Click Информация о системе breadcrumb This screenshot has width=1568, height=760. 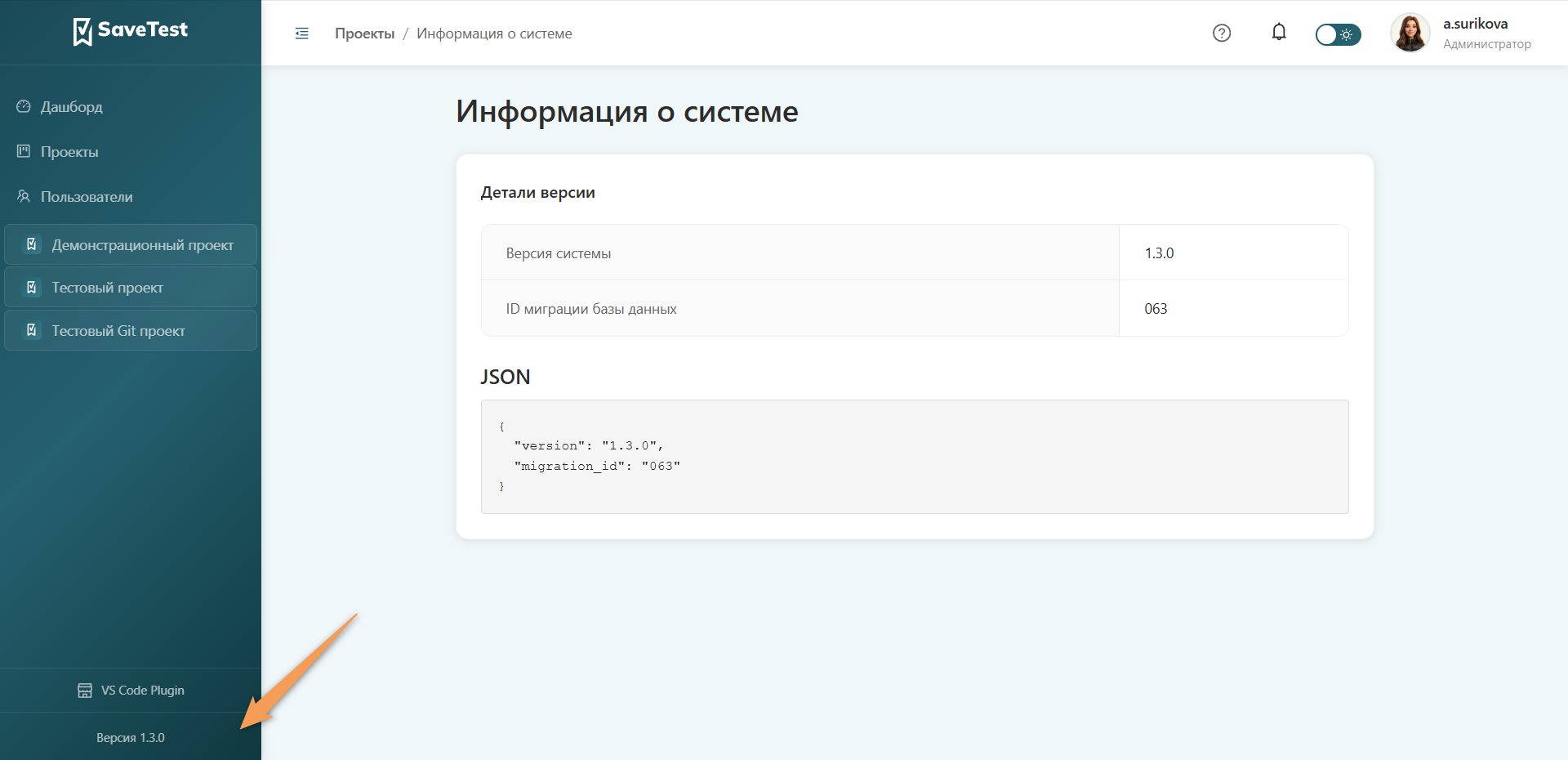tap(494, 34)
